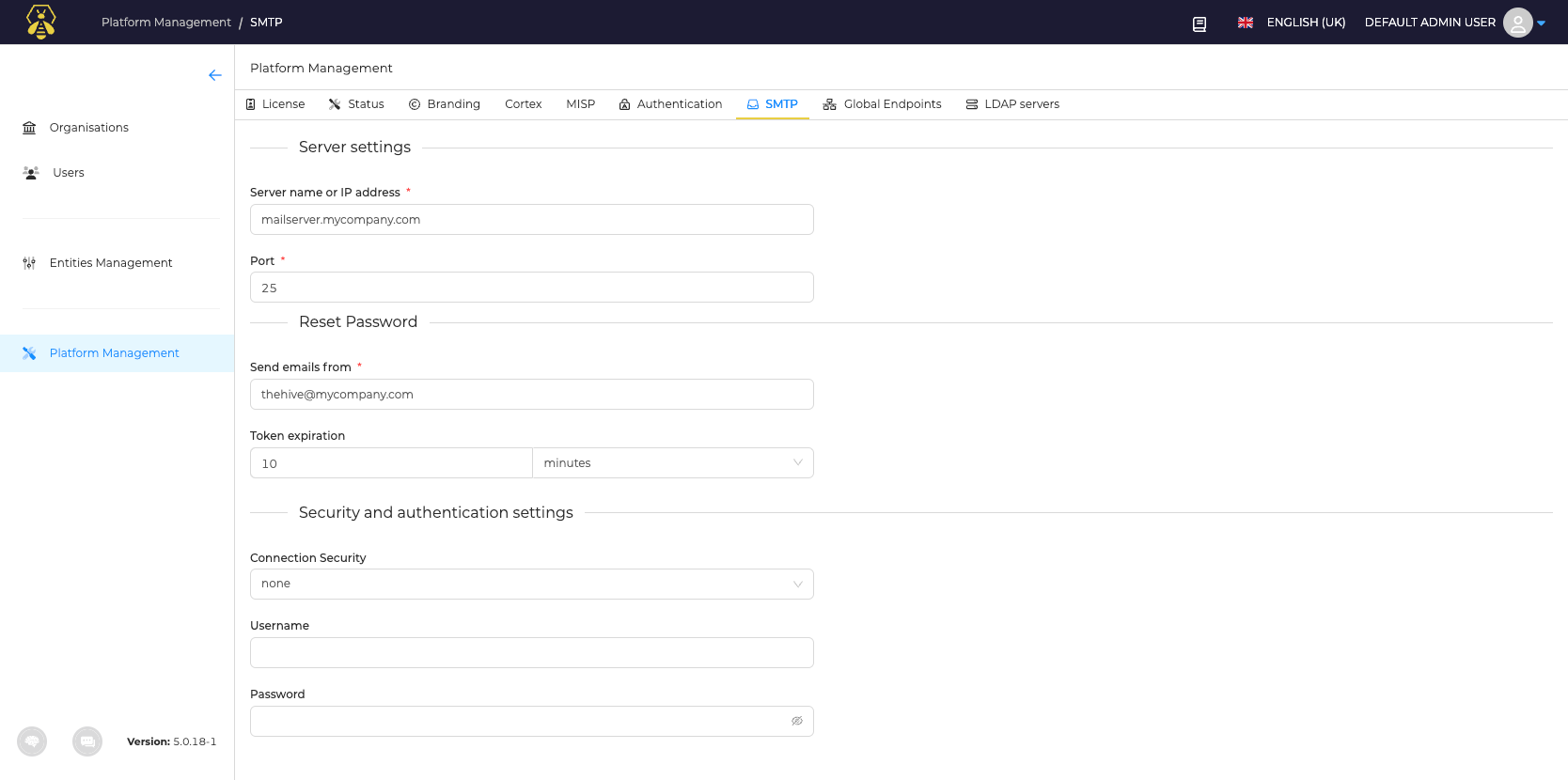Expand the Connection Security dropdown
Screen dimensions: 1568x780
[x=531, y=584]
